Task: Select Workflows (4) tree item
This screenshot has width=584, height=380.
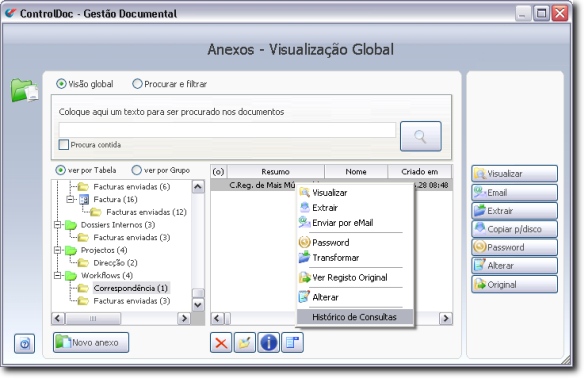Action: pyautogui.click(x=107, y=276)
